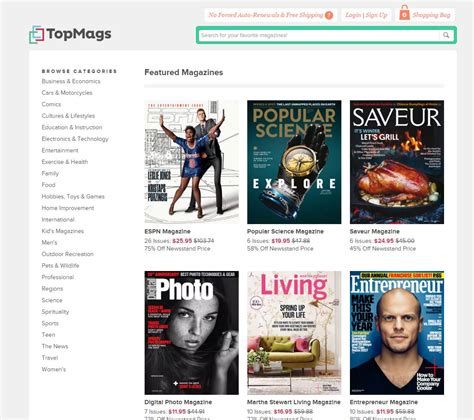474x420 pixels.
Task: Open the Login | Sign Up link
Action: point(366,15)
